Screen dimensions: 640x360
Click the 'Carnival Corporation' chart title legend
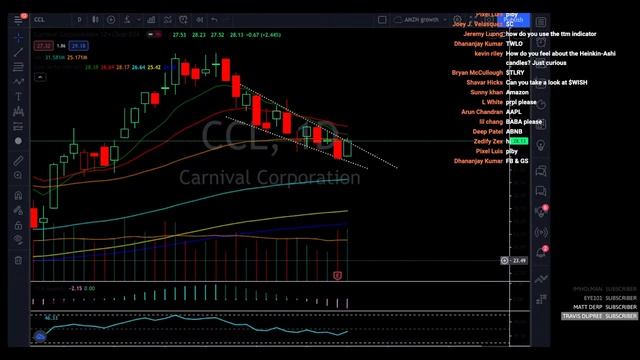(x=270, y=178)
